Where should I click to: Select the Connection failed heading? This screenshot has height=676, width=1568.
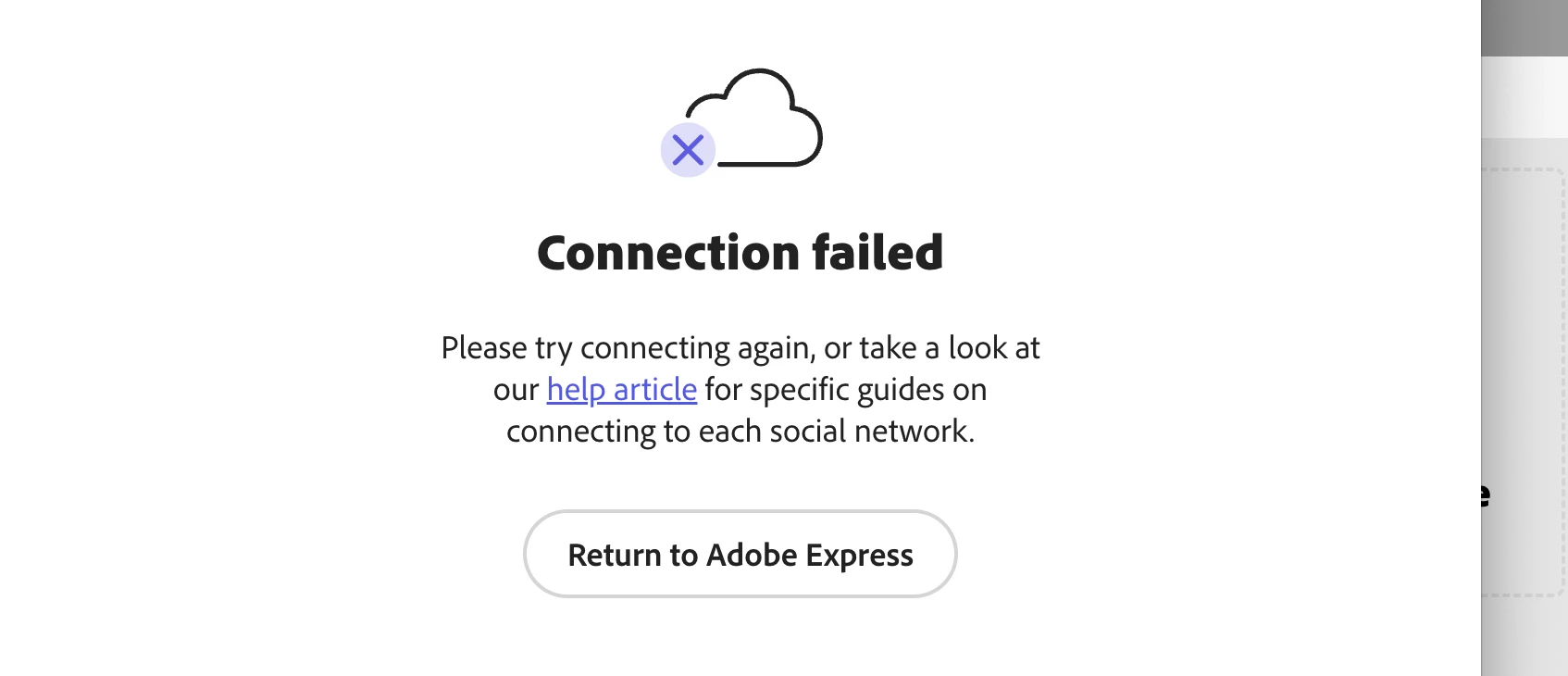click(x=740, y=253)
